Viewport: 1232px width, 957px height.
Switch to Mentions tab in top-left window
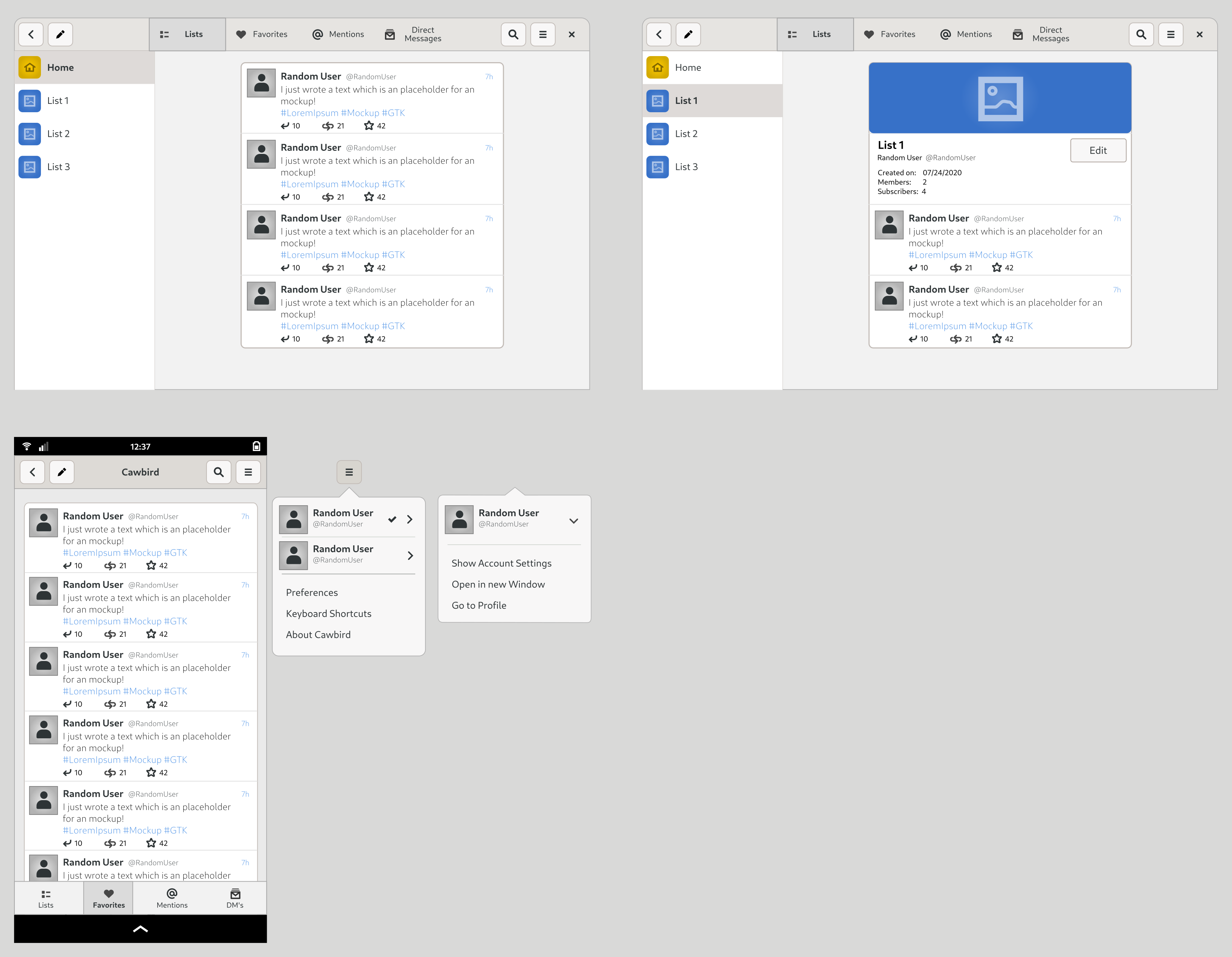(x=338, y=34)
